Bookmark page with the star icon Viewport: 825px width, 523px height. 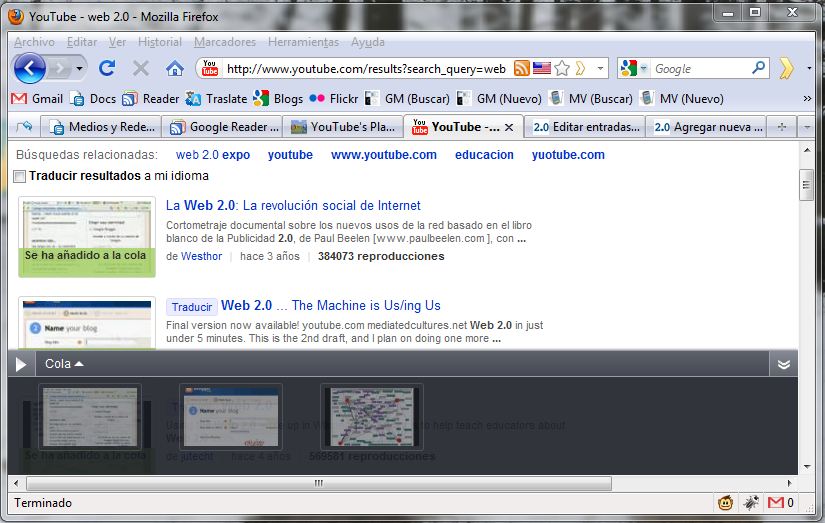coord(562,68)
